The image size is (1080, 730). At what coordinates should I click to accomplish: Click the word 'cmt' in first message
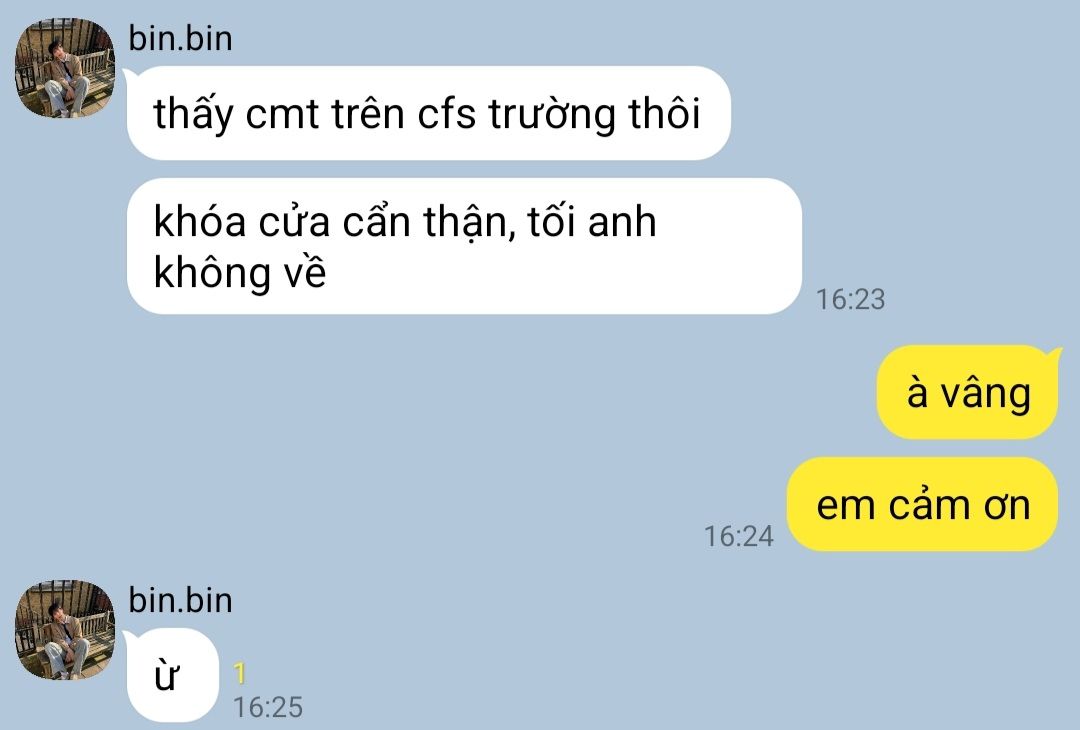point(282,115)
